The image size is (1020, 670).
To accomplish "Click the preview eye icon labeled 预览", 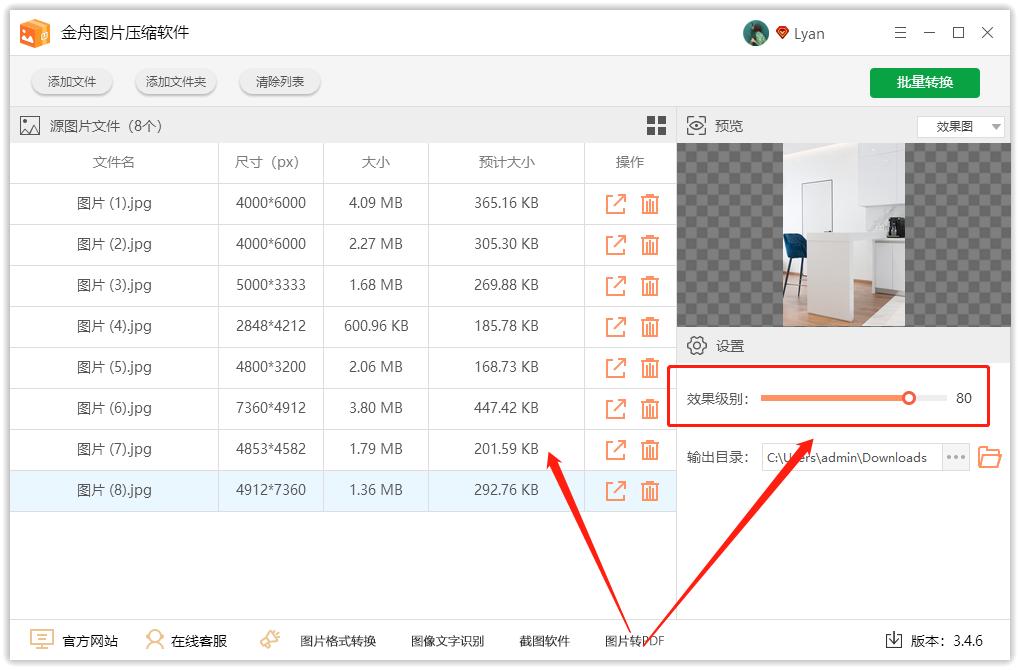I will (x=696, y=125).
